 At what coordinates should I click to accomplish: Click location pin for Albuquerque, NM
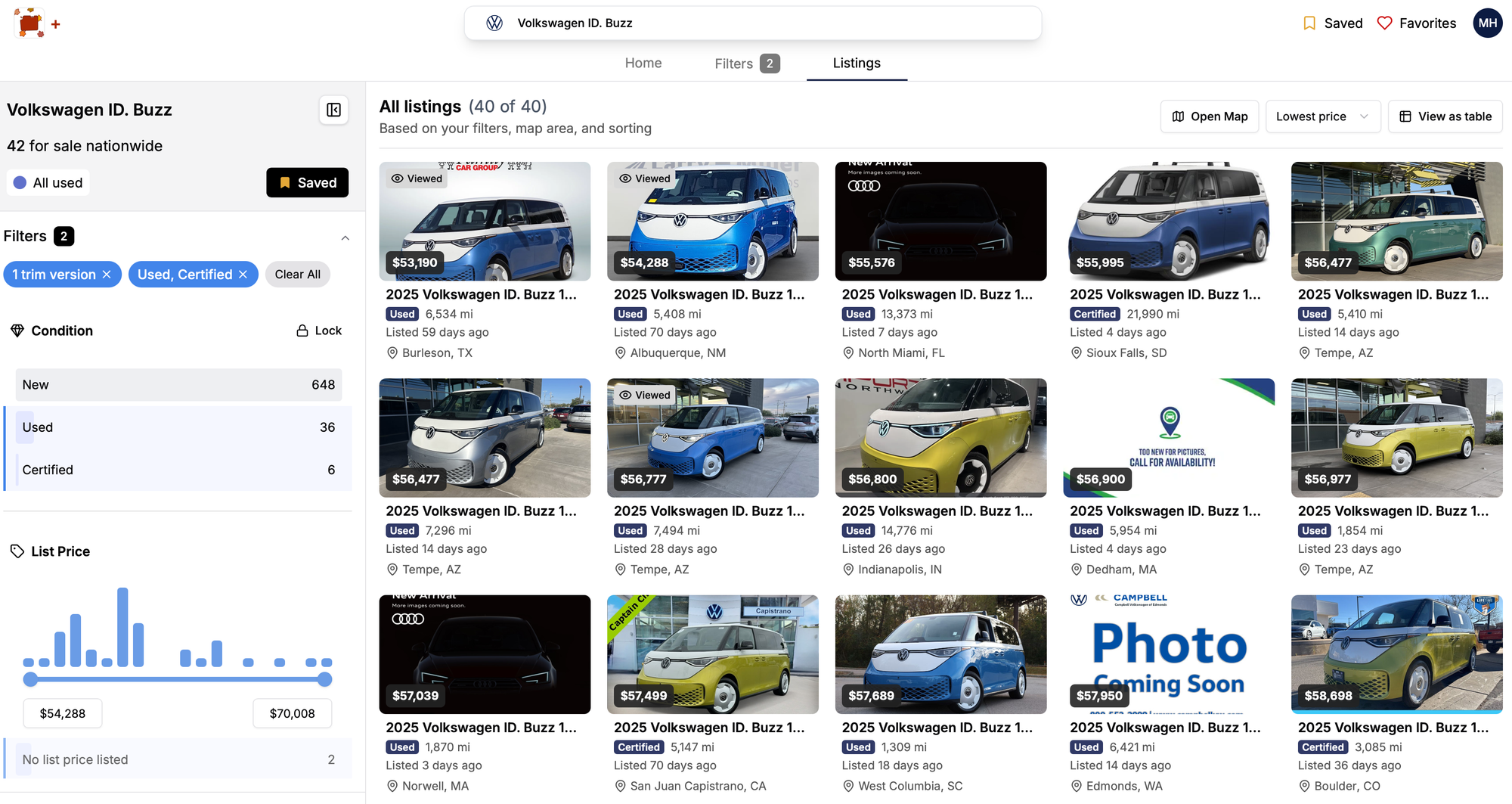(x=621, y=353)
